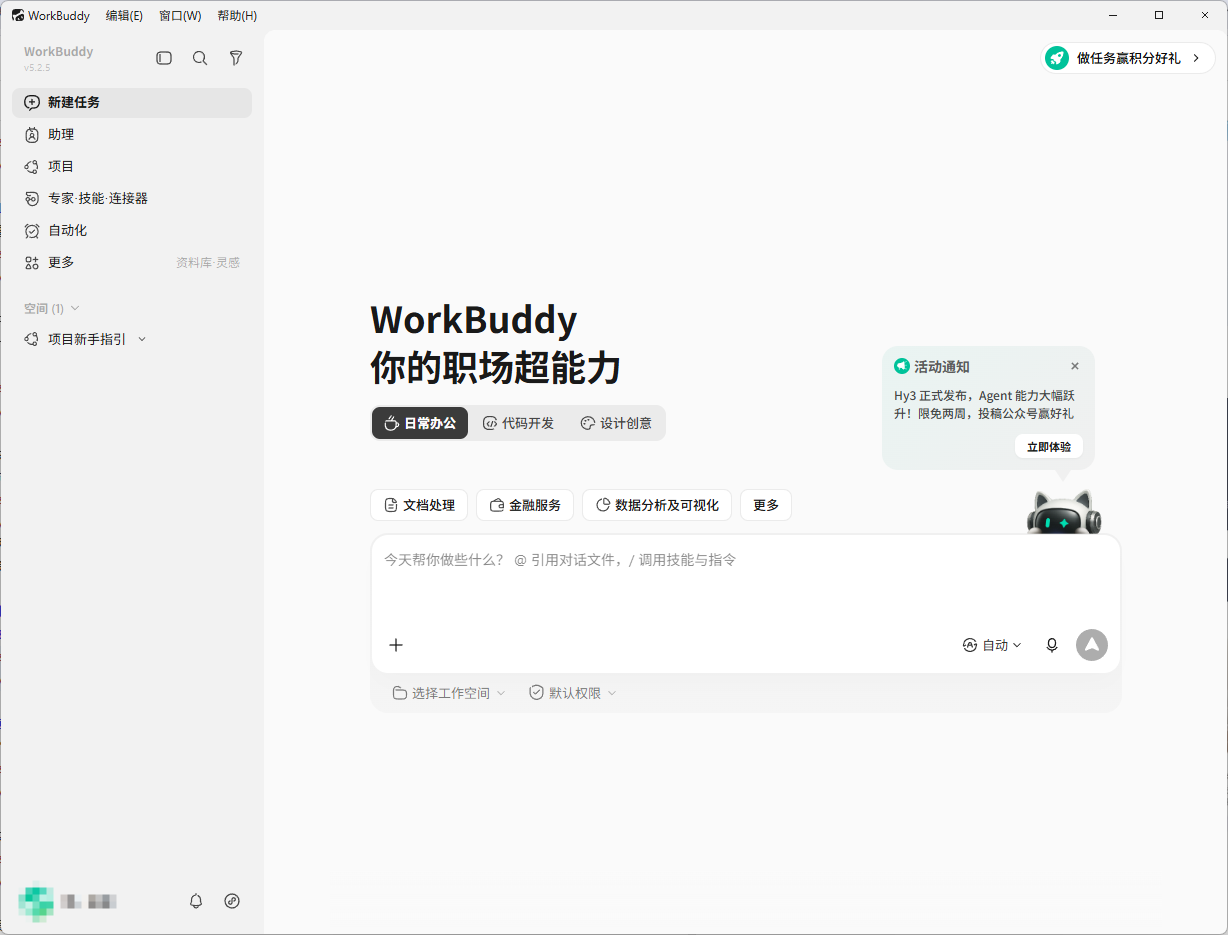Open 专家·技能·连接器 in sidebar
This screenshot has height=935, width=1228.
[132, 198]
